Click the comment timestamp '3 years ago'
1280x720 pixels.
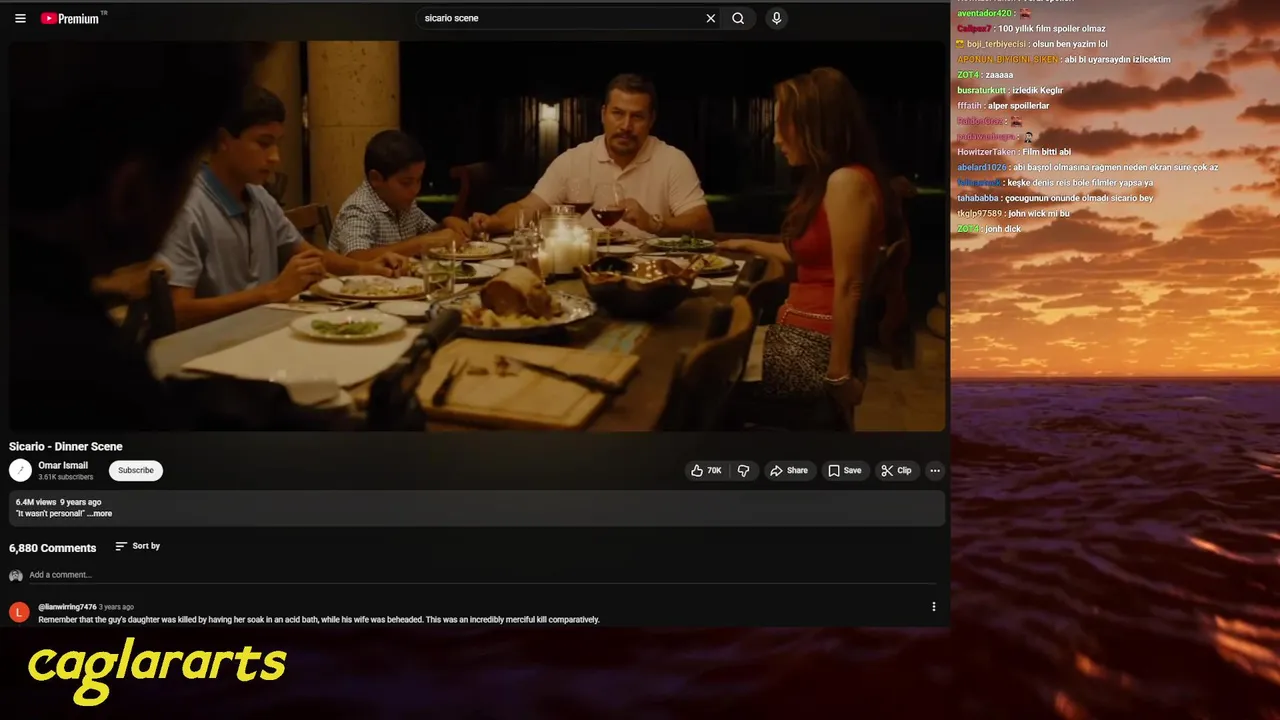[x=116, y=607]
